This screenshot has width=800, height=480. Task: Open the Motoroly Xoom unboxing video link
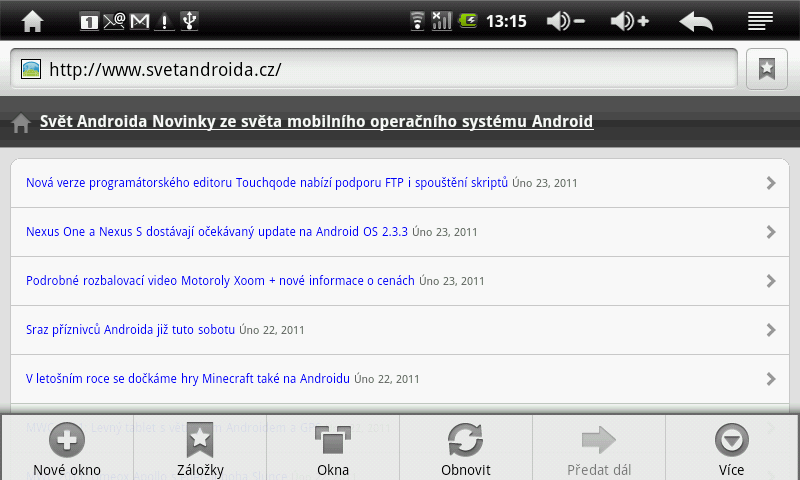[x=220, y=281]
